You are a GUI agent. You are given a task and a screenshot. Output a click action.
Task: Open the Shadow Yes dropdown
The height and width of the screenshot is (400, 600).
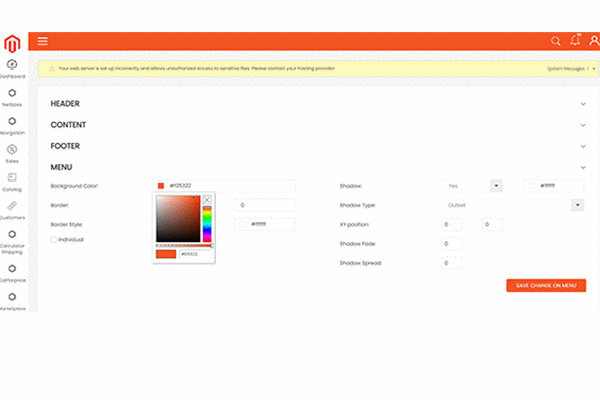coord(496,185)
